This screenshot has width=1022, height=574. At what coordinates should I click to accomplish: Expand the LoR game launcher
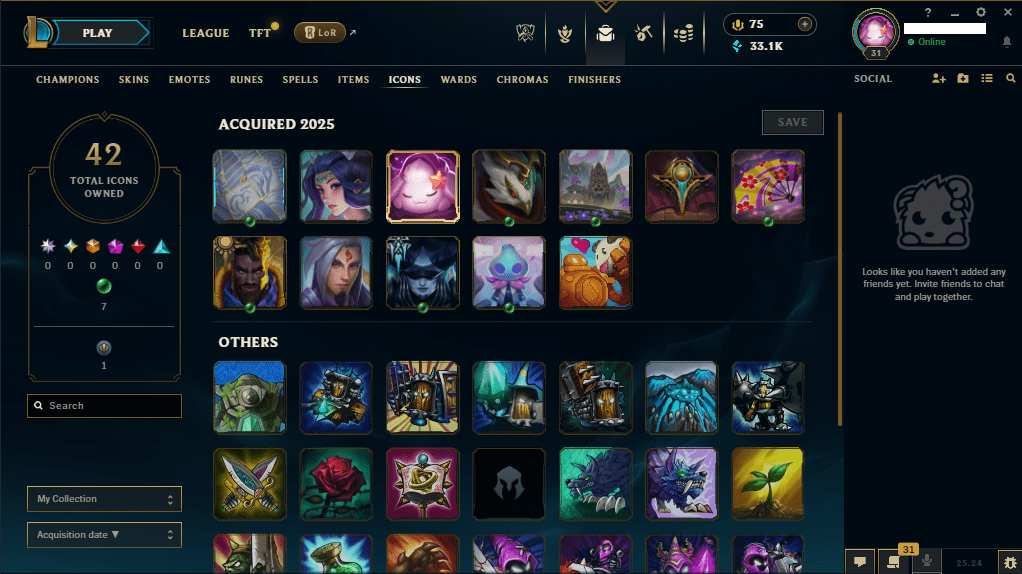[x=320, y=33]
